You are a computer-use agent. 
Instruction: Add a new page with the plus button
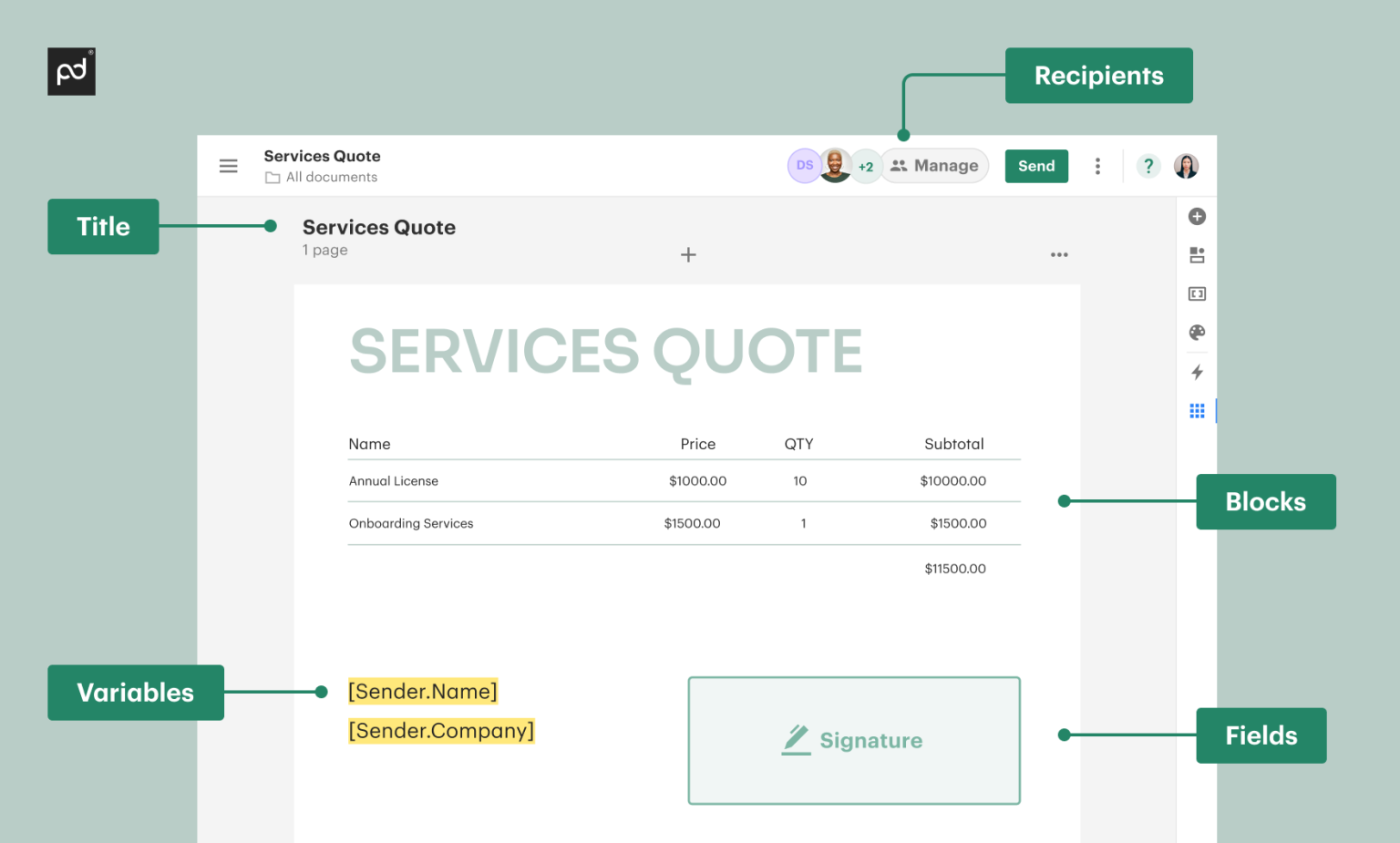click(x=688, y=255)
